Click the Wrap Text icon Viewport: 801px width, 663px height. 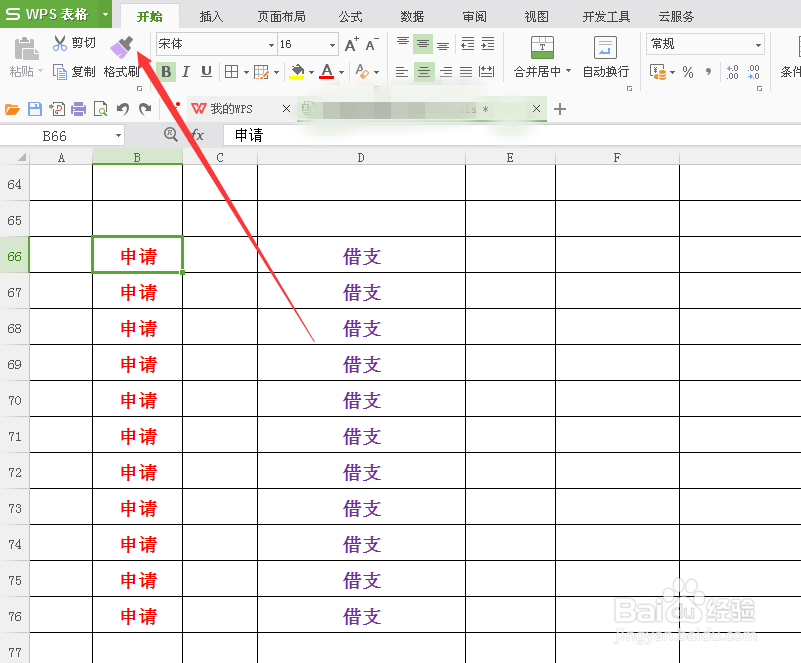(605, 48)
